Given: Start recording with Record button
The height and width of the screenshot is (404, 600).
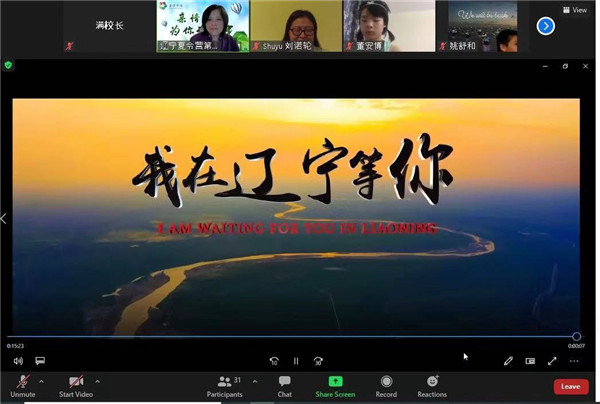Looking at the screenshot, I should coord(386,386).
